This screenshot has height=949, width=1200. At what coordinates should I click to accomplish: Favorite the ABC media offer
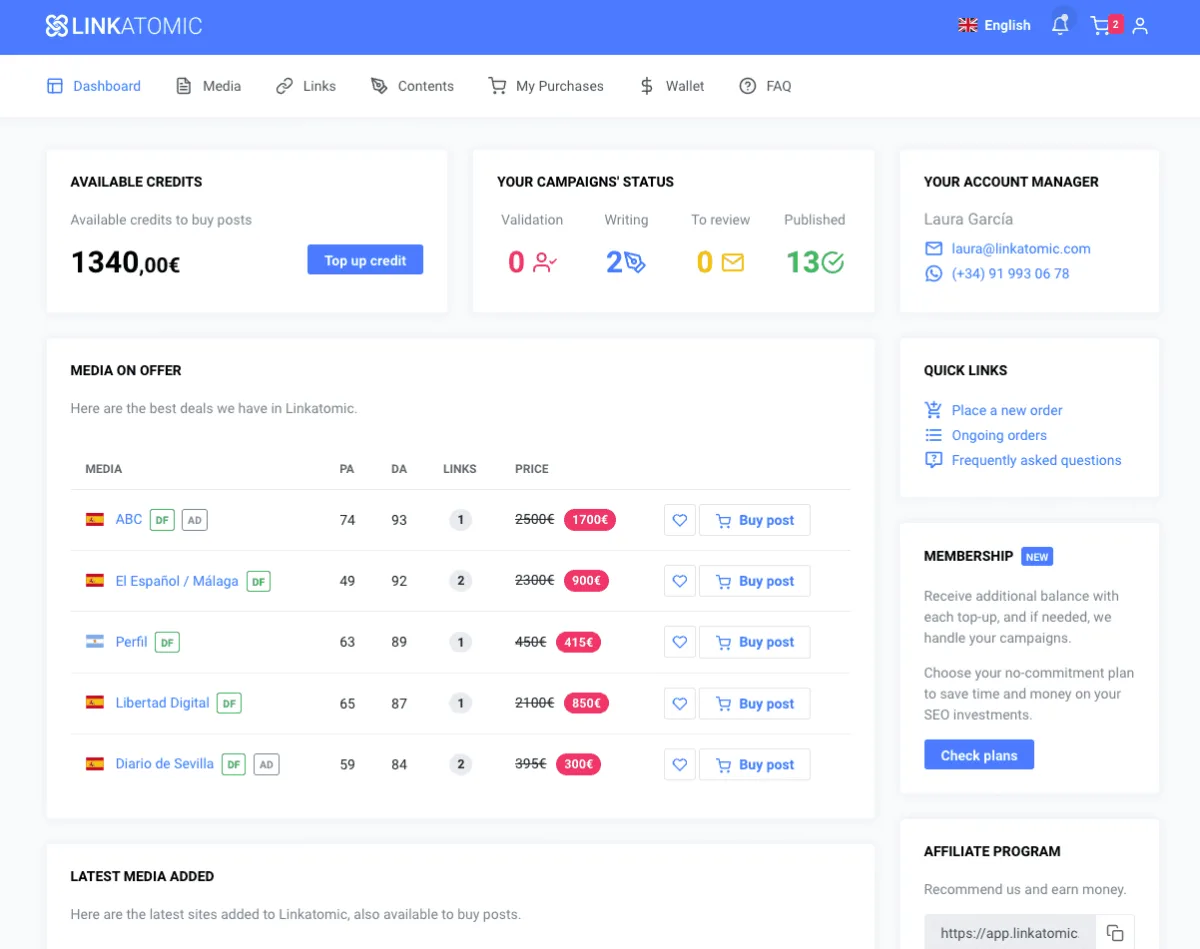(680, 520)
